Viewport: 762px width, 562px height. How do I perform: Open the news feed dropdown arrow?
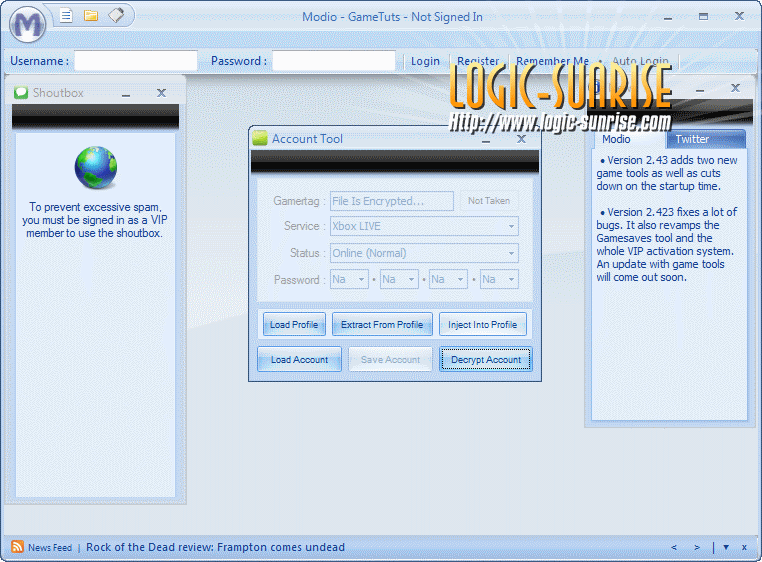coord(726,547)
